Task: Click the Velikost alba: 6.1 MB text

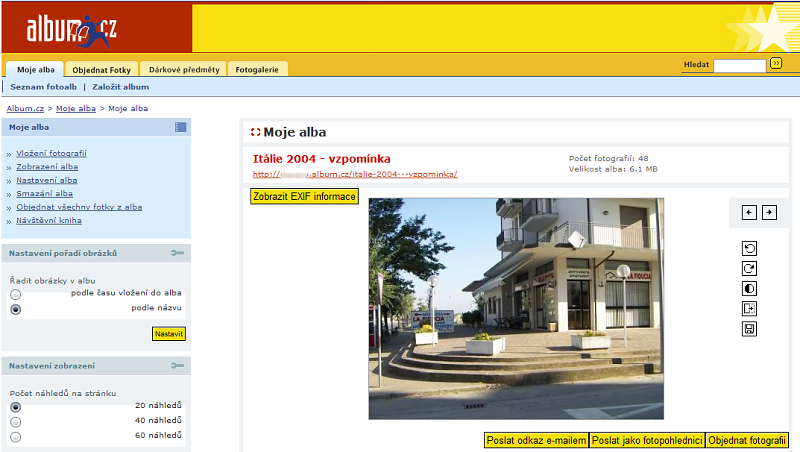Action: tap(613, 169)
